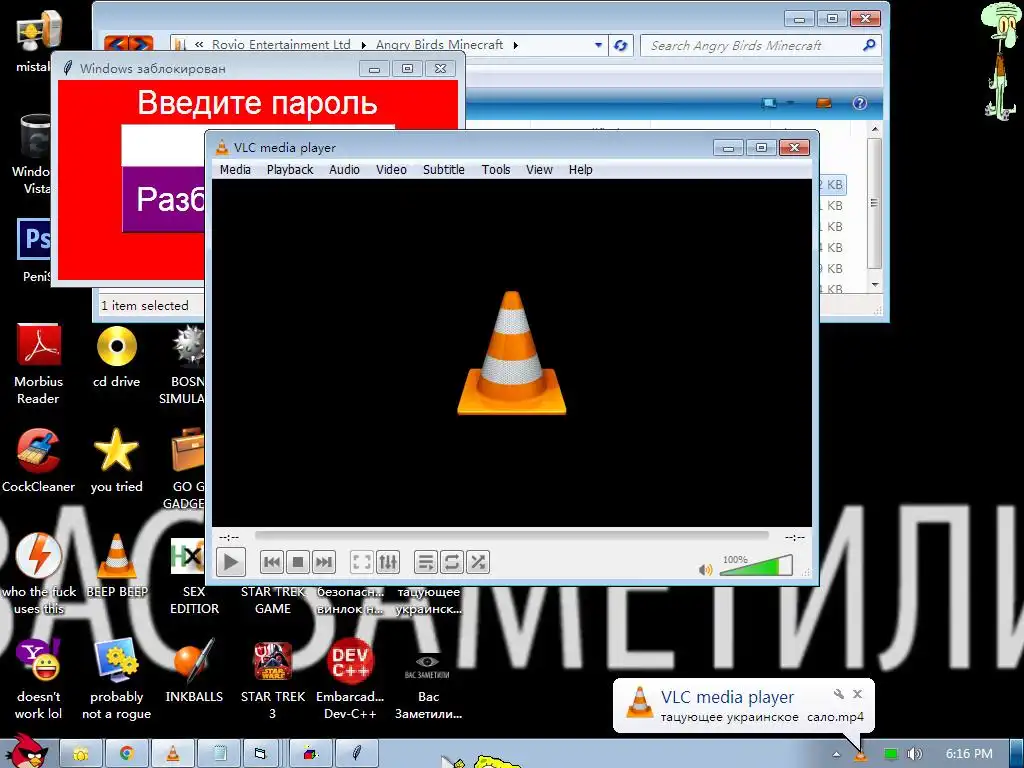Click Explorer address bar dropdown arrow
1024x768 pixels.
pos(598,45)
